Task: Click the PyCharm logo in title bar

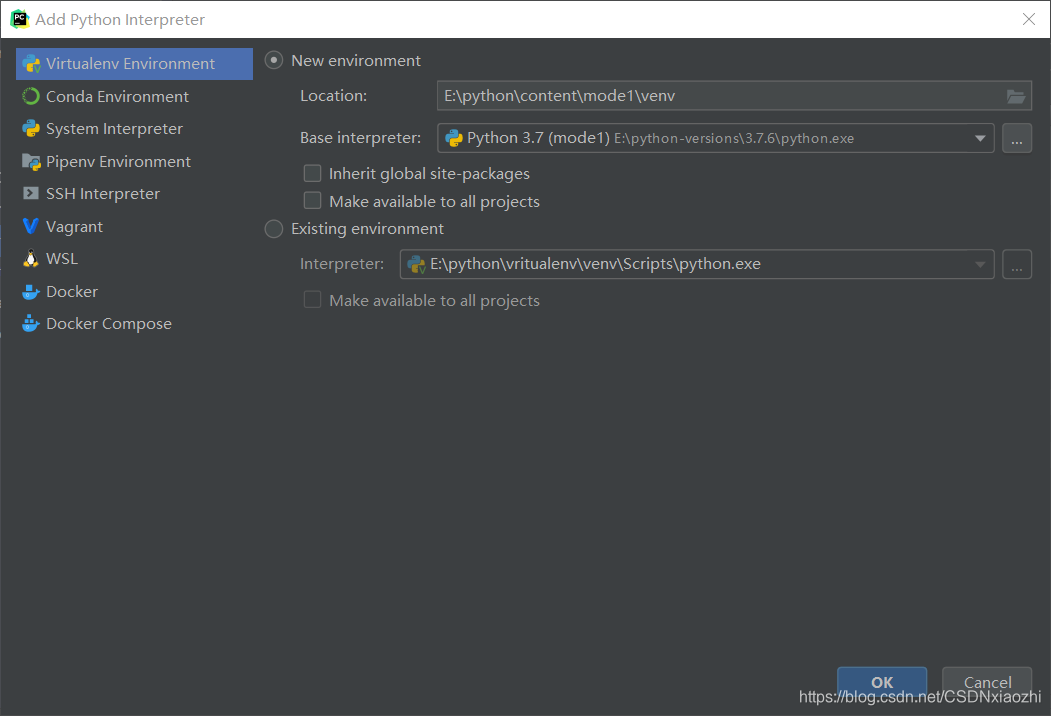Action: [x=19, y=19]
